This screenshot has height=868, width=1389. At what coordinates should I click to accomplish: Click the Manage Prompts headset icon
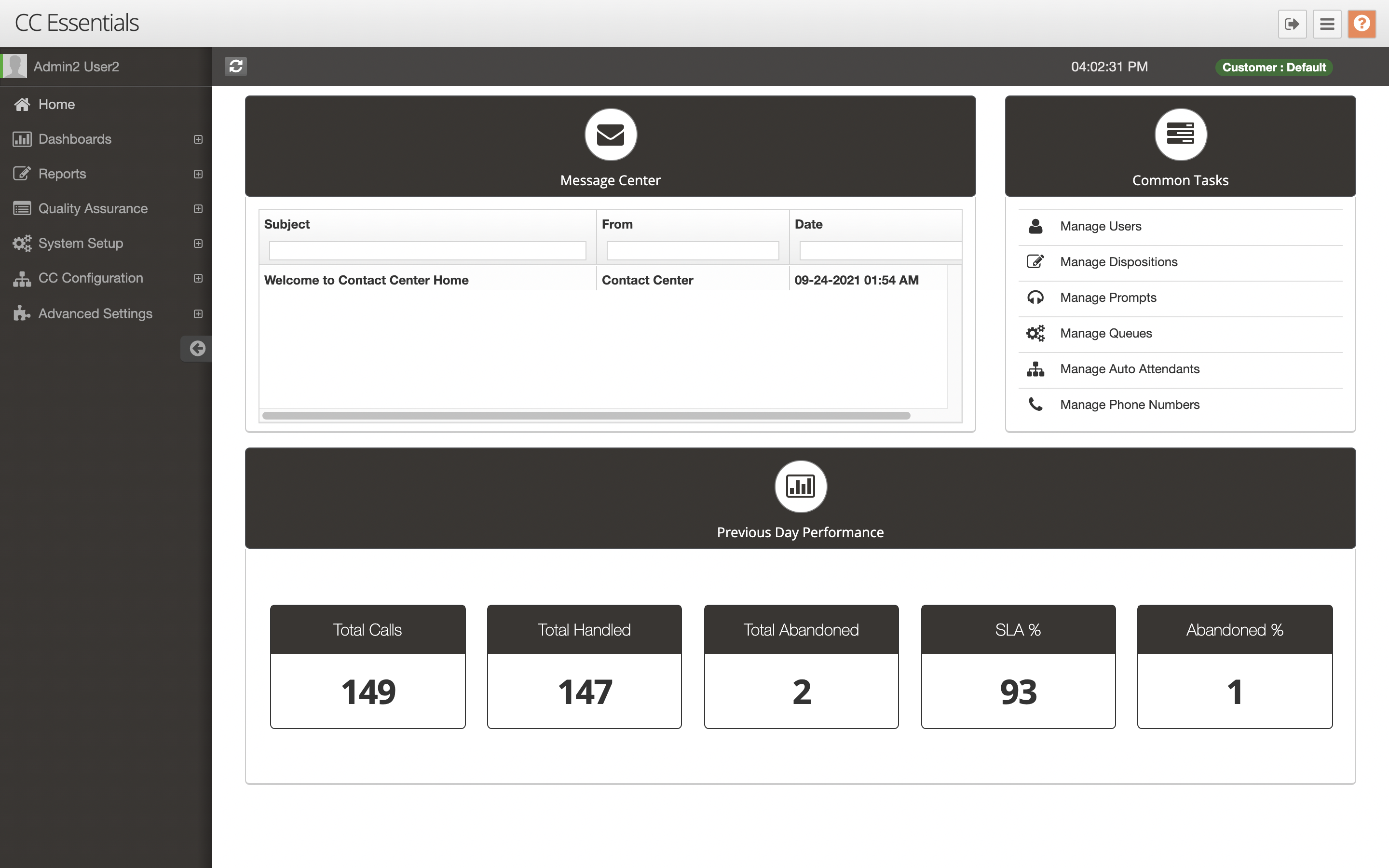[x=1035, y=298]
